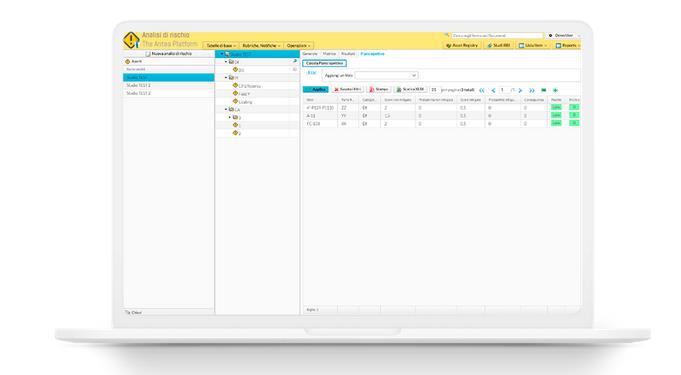Click the Item column header in the table
Image resolution: width=681 pixels, height=375 pixels.
(321, 100)
